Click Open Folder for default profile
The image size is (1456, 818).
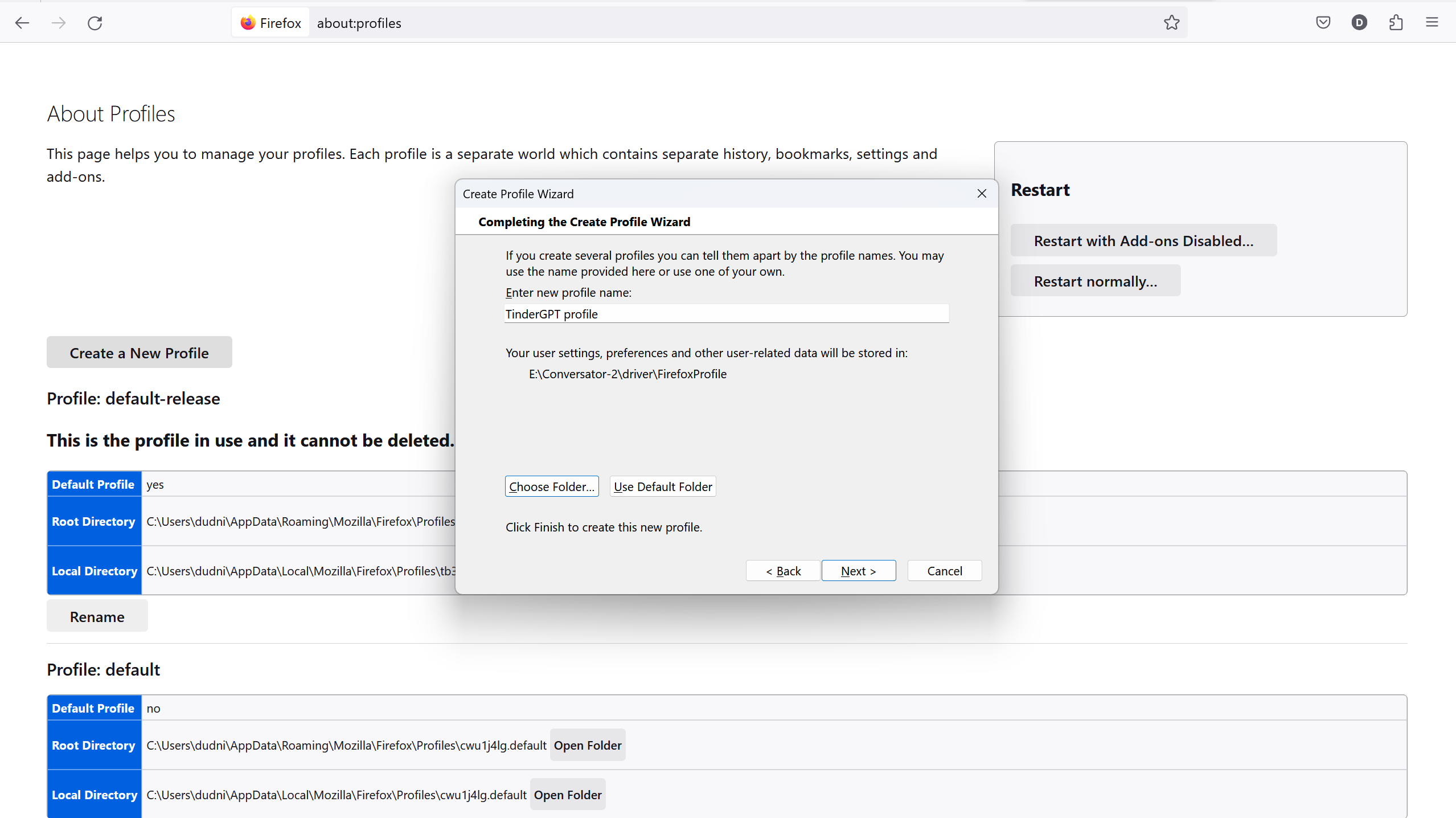coord(589,745)
